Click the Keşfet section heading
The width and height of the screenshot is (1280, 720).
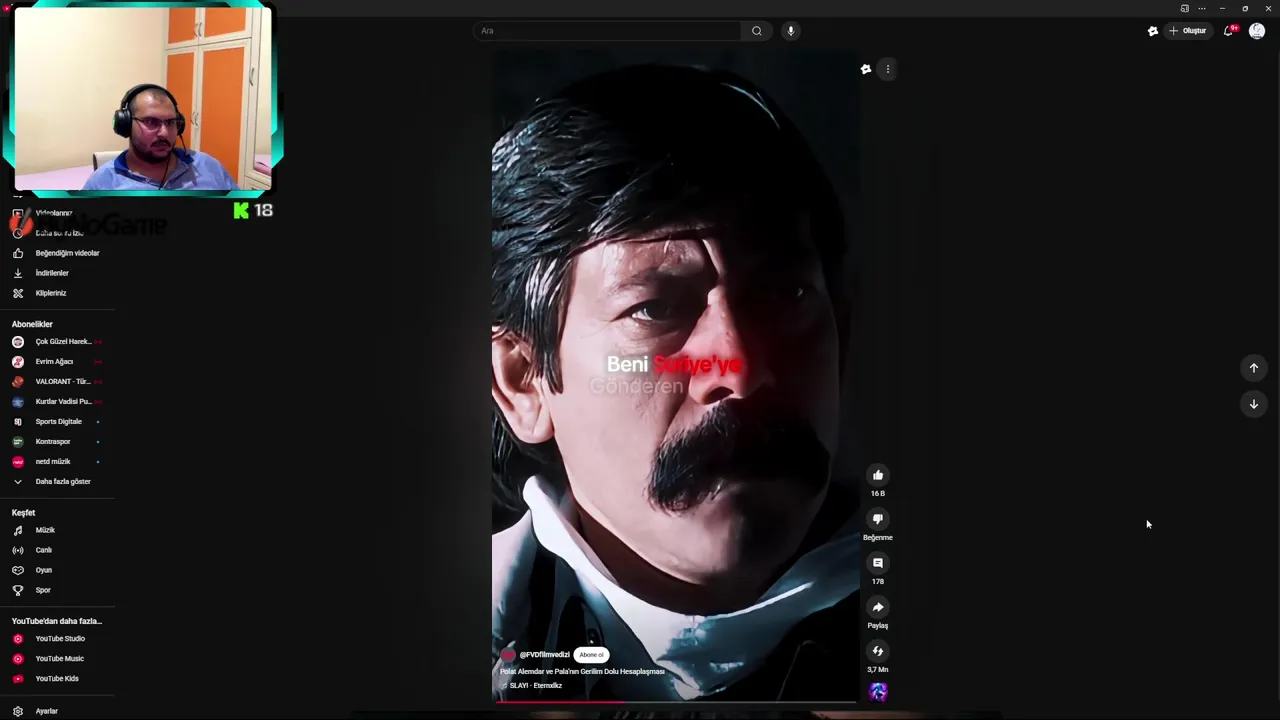tap(23, 513)
